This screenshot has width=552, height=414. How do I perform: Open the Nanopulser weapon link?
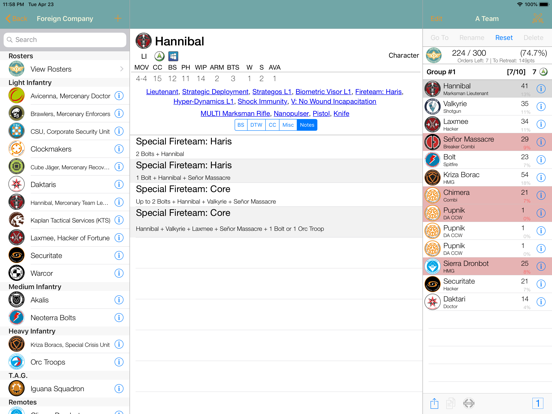coord(291,113)
